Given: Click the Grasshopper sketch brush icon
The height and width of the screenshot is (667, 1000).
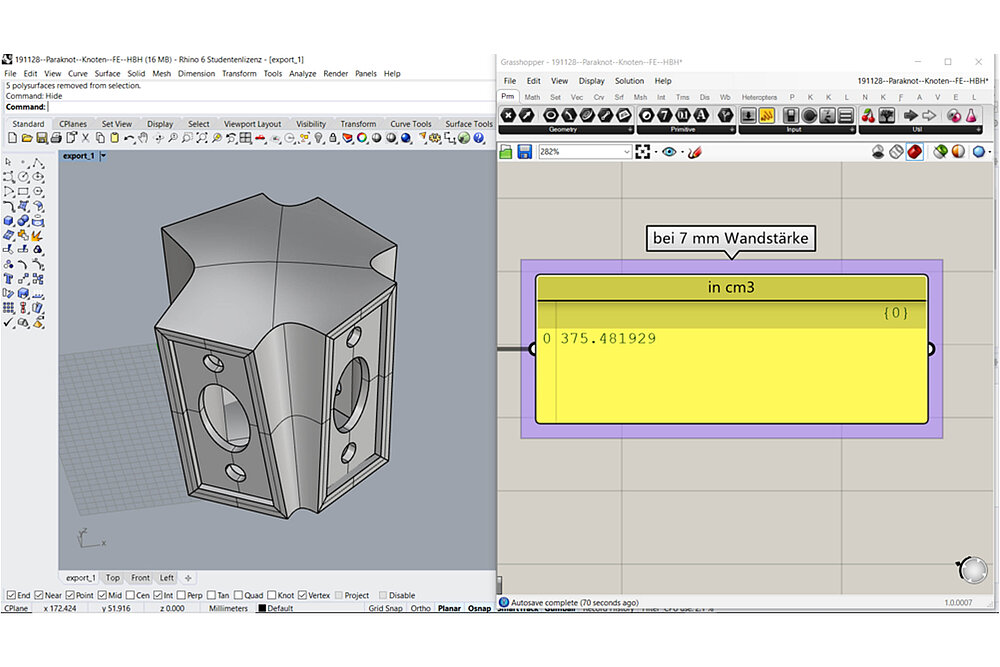Looking at the screenshot, I should (x=694, y=152).
